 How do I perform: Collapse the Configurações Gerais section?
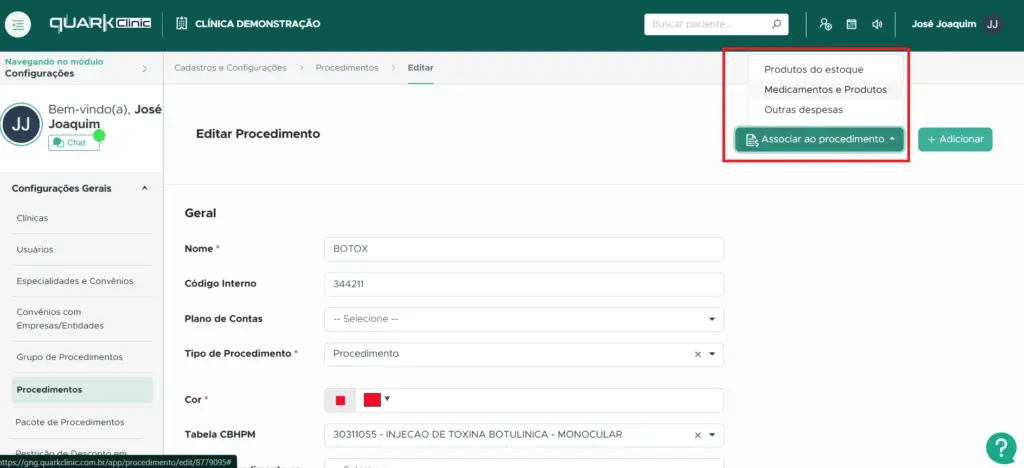click(x=145, y=189)
